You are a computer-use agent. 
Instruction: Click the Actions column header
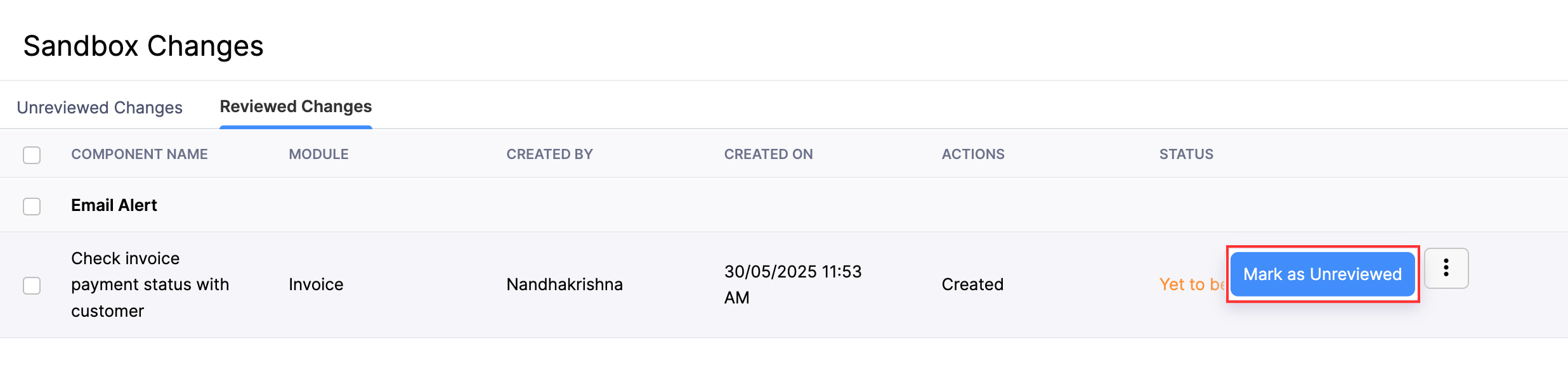click(x=972, y=155)
